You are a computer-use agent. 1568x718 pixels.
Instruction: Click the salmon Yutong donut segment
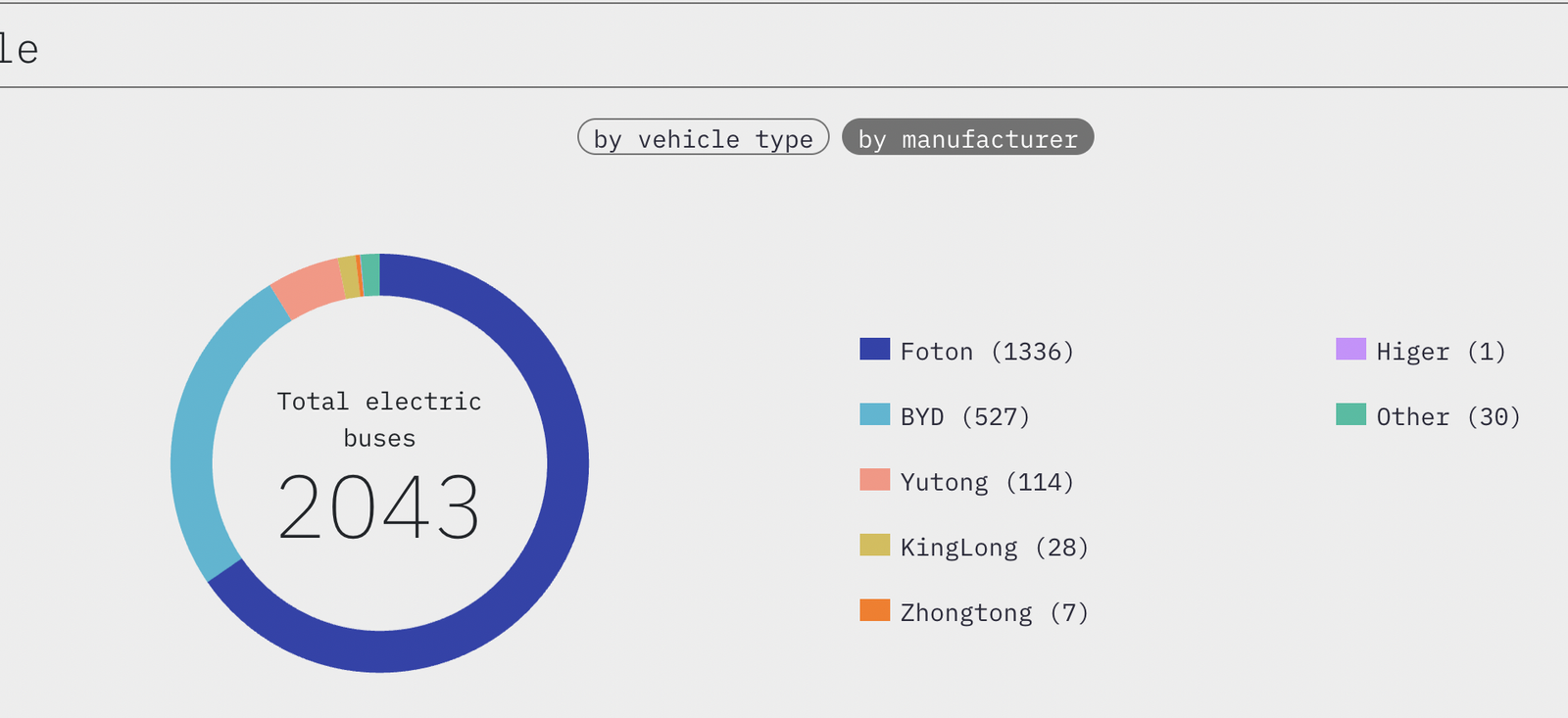click(311, 286)
